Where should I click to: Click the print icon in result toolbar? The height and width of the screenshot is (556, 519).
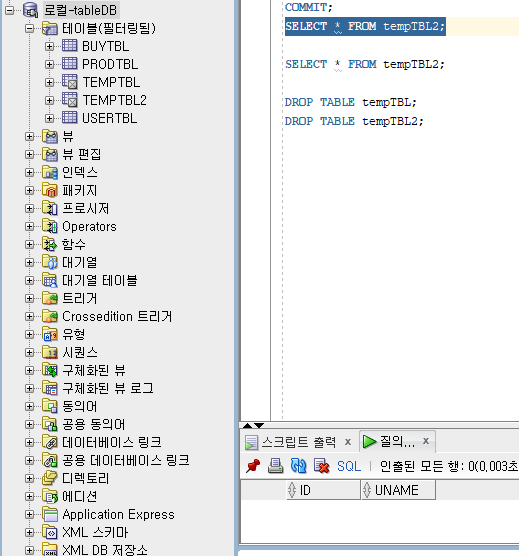pyautogui.click(x=275, y=466)
